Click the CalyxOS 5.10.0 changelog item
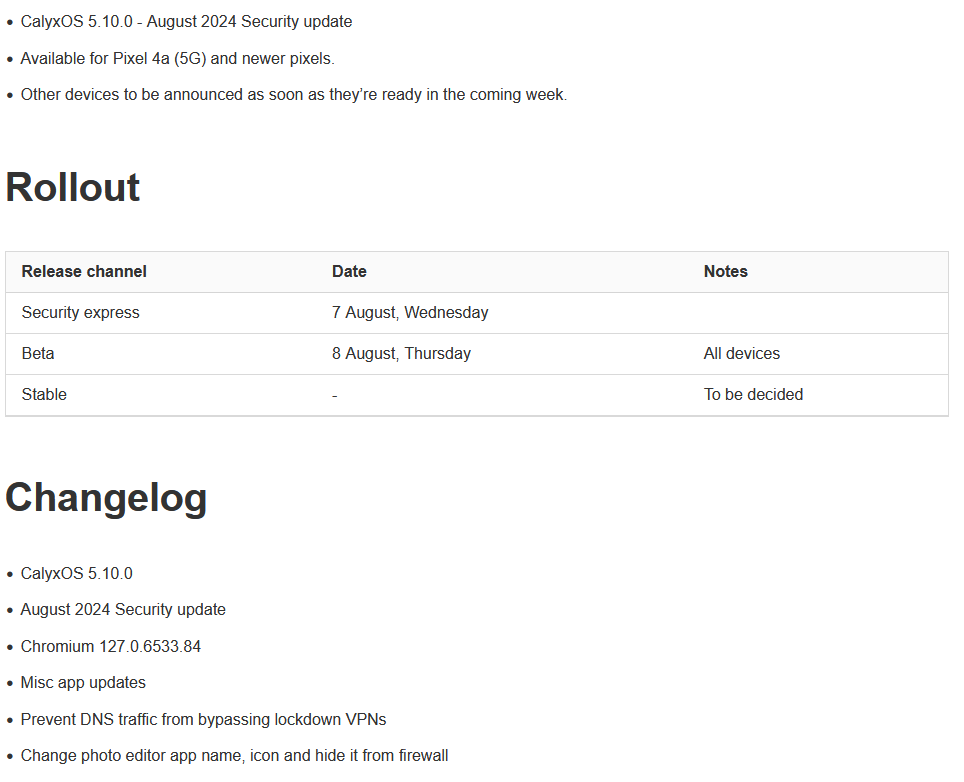Viewport: 964px width, 782px height. coord(76,573)
